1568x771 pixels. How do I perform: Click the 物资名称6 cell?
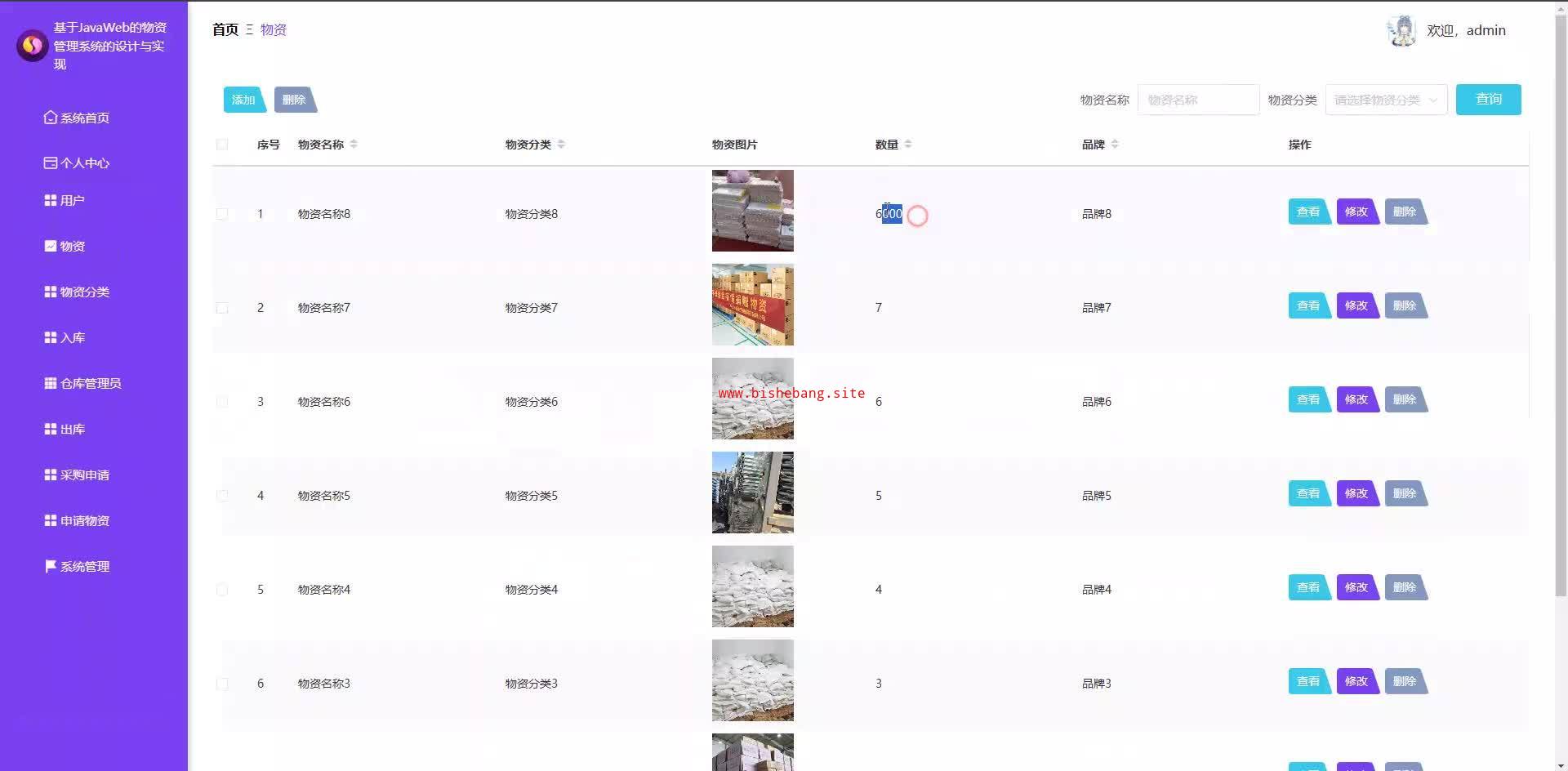point(324,402)
